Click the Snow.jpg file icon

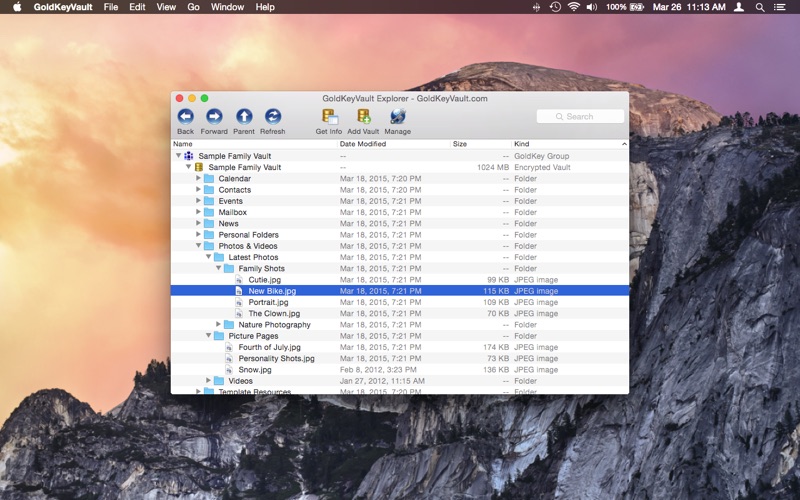(229, 369)
